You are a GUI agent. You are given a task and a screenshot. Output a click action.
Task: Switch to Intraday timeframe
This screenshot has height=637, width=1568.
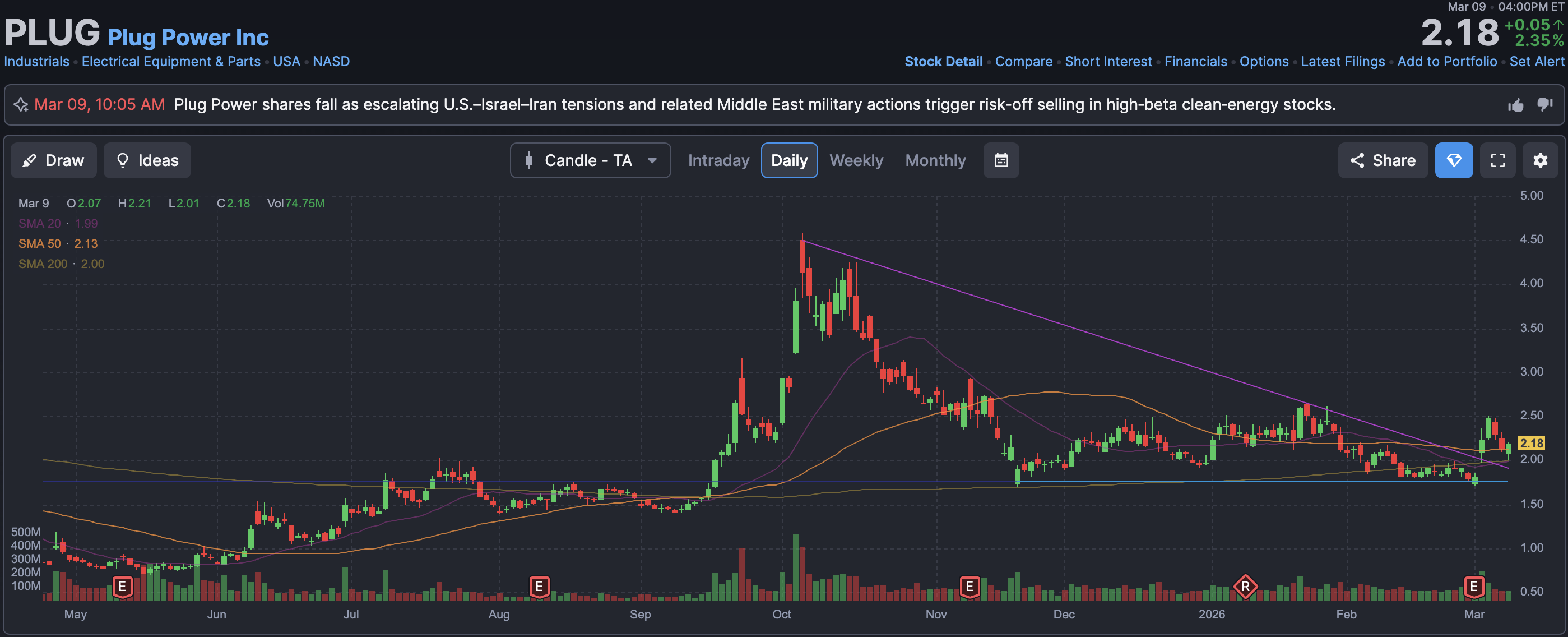tap(718, 160)
